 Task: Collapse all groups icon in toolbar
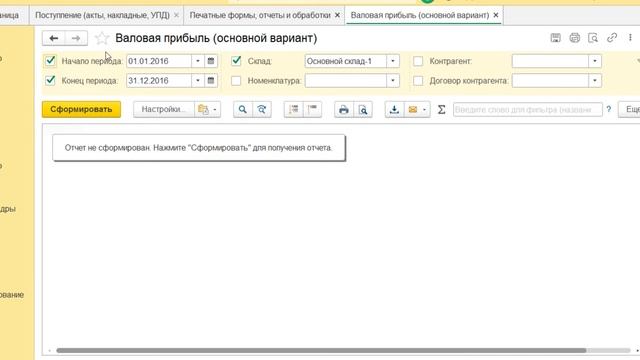pos(312,109)
